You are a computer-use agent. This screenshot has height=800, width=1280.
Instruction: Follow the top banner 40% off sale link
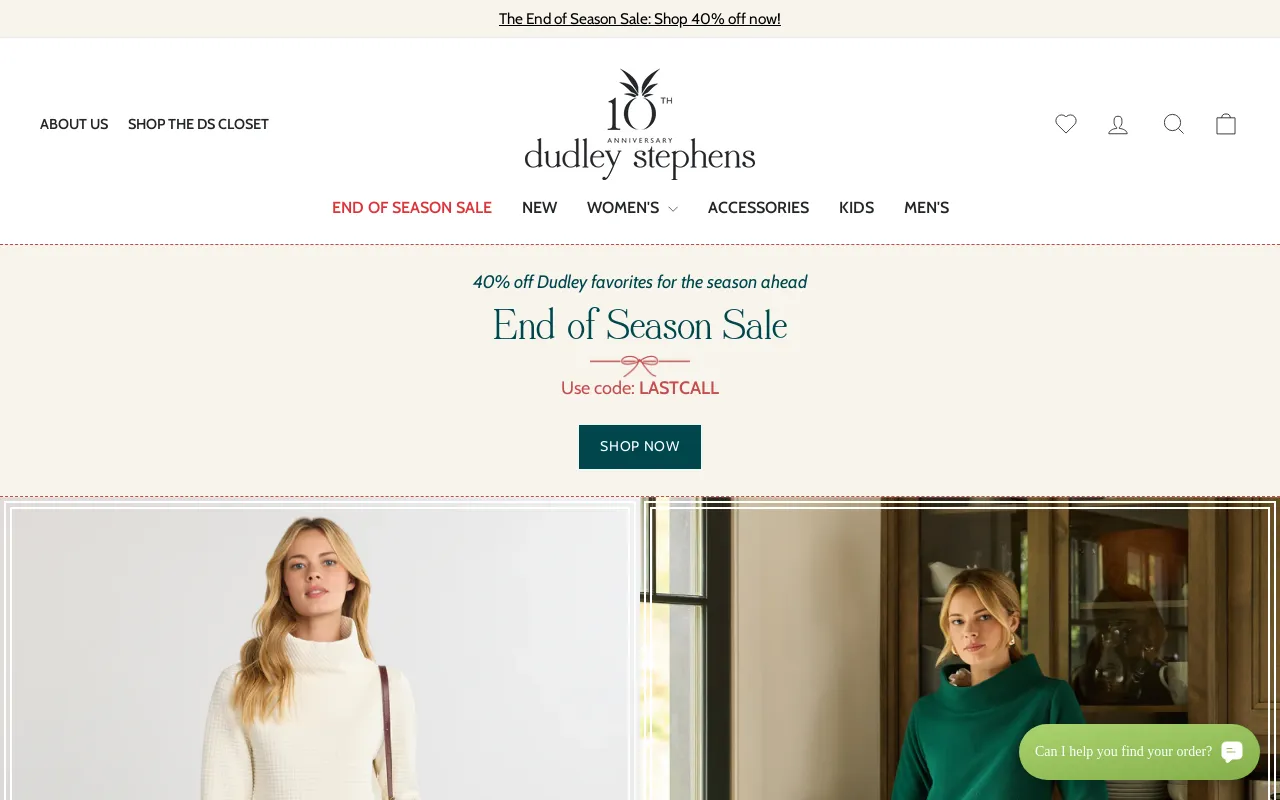point(640,19)
